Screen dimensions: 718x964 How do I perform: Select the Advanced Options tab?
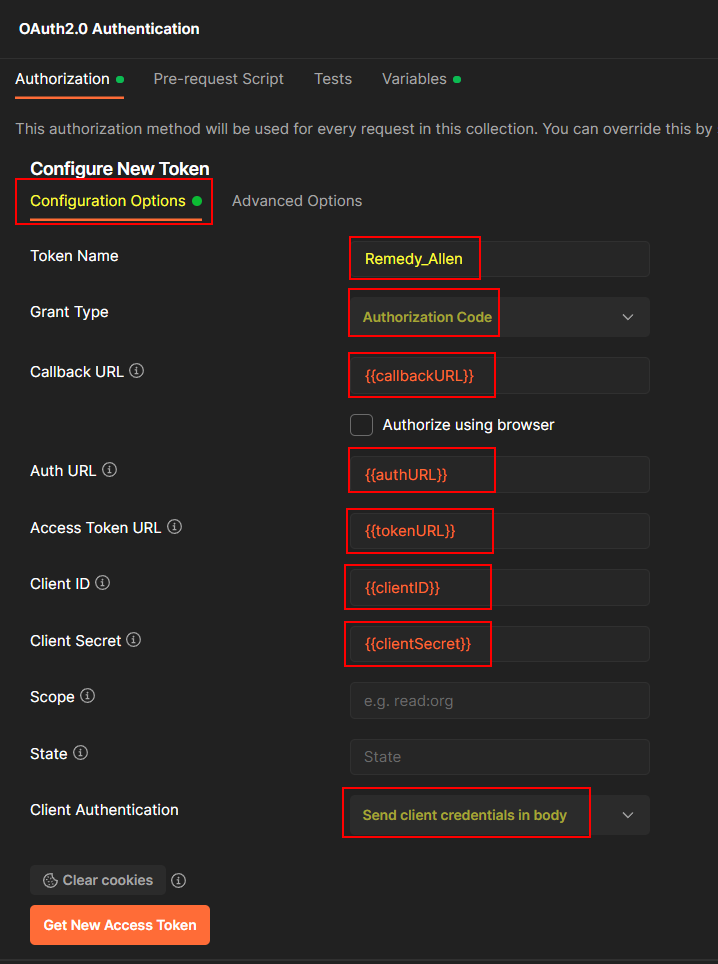(x=296, y=201)
